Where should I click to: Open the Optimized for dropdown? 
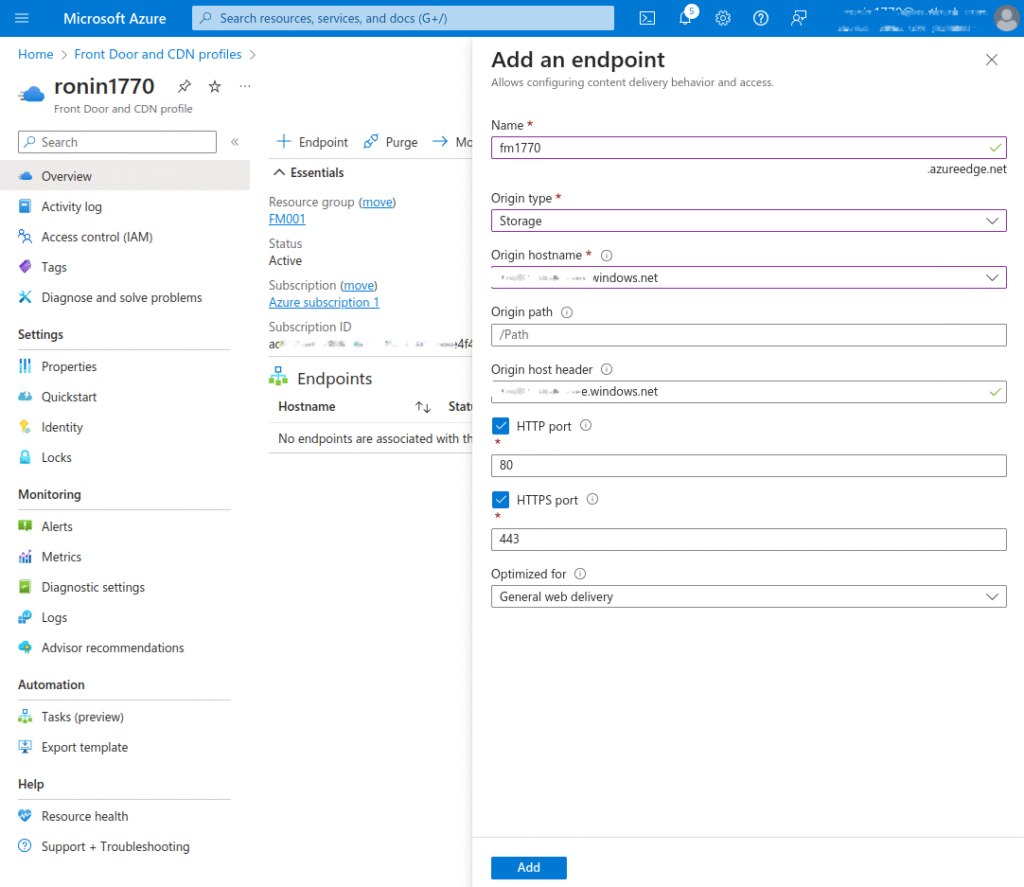tap(748, 596)
